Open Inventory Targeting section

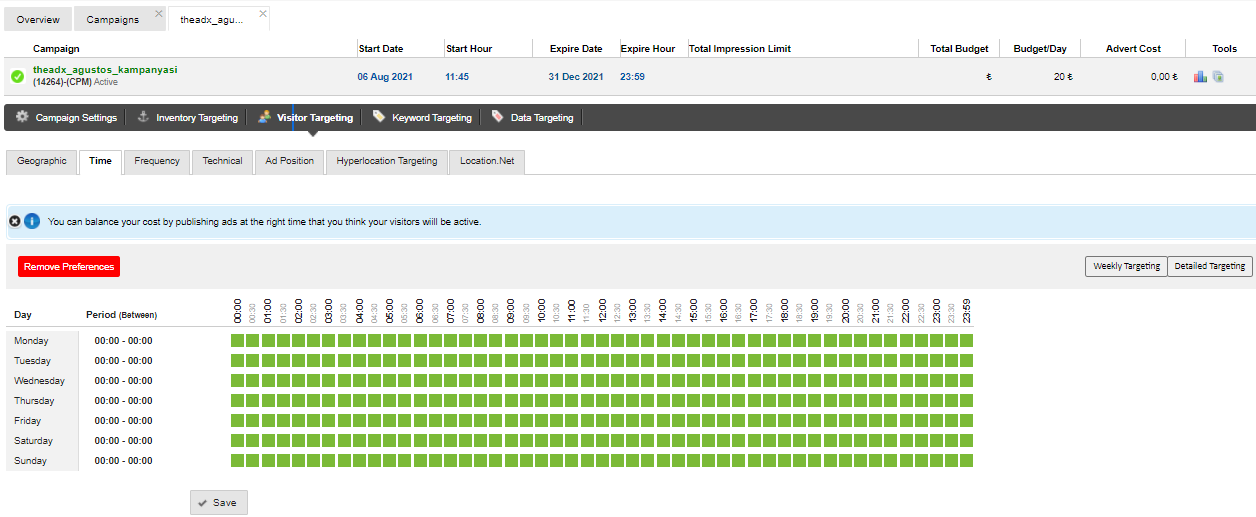(x=197, y=118)
